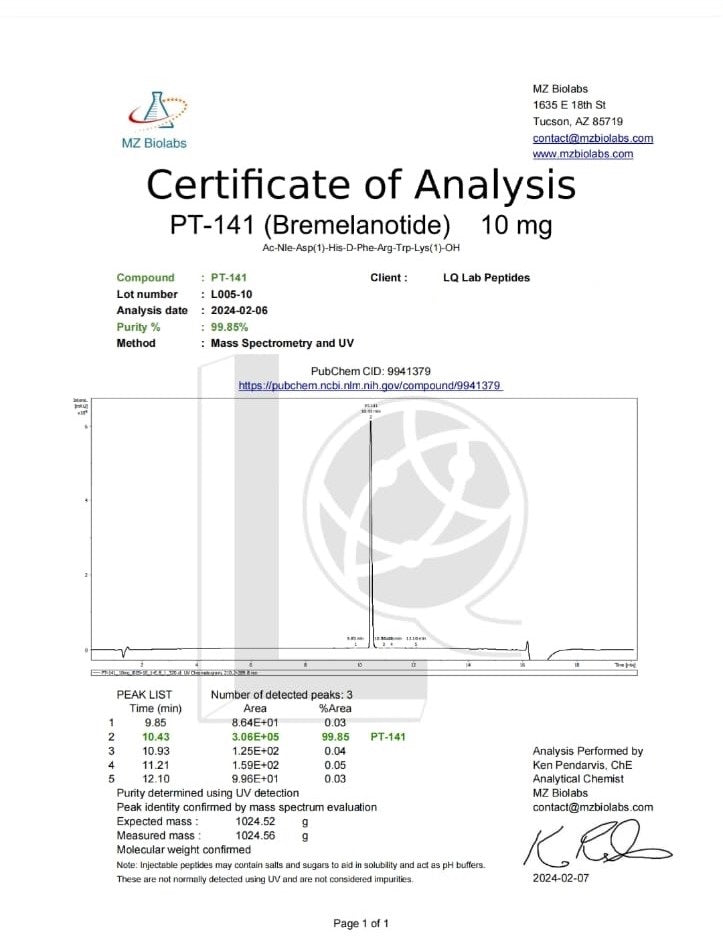Image resolution: width=723 pixels, height=948 pixels.
Task: Click the green PT-141 label in the peak list
Action: click(x=387, y=737)
